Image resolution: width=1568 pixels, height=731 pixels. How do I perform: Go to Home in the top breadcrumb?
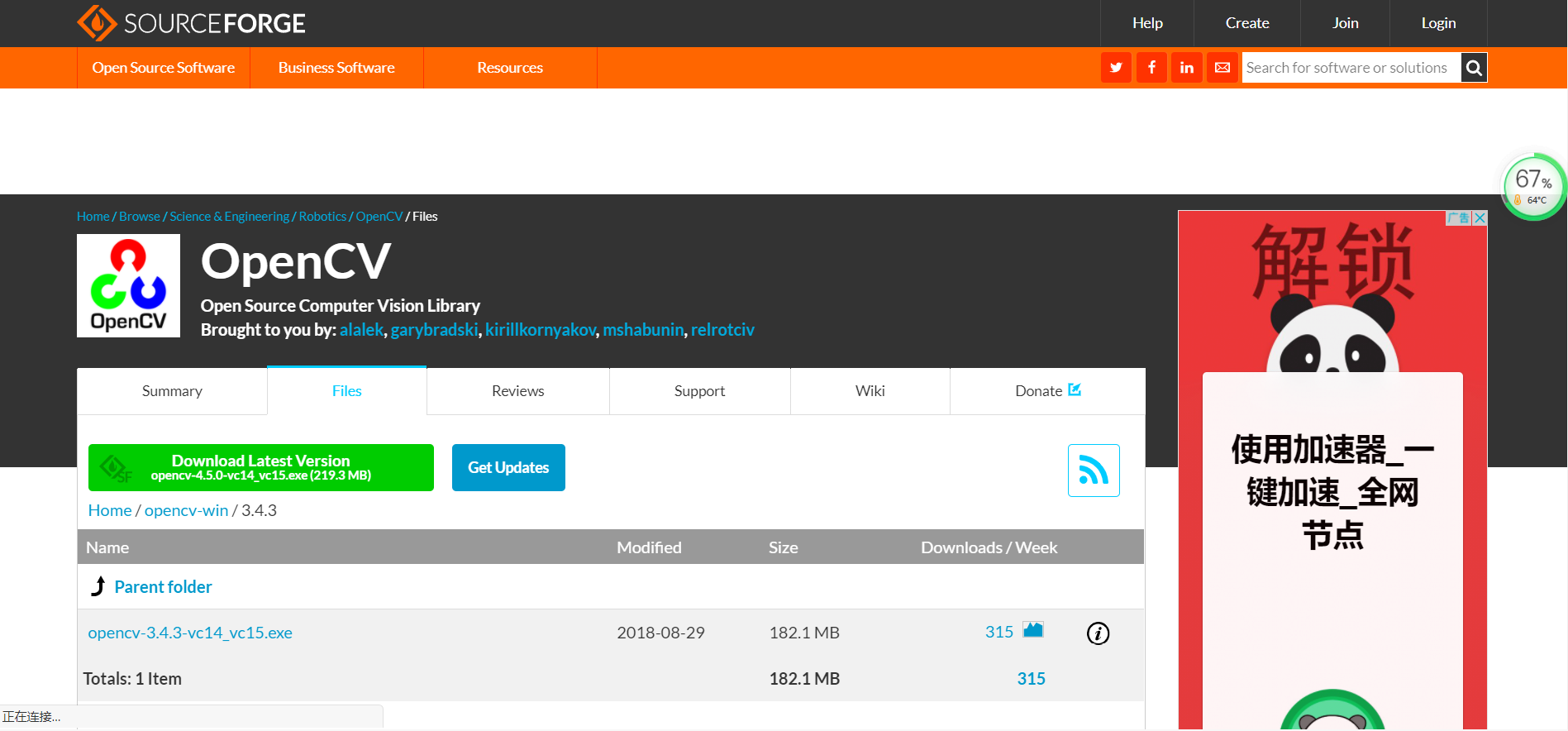[x=93, y=217]
